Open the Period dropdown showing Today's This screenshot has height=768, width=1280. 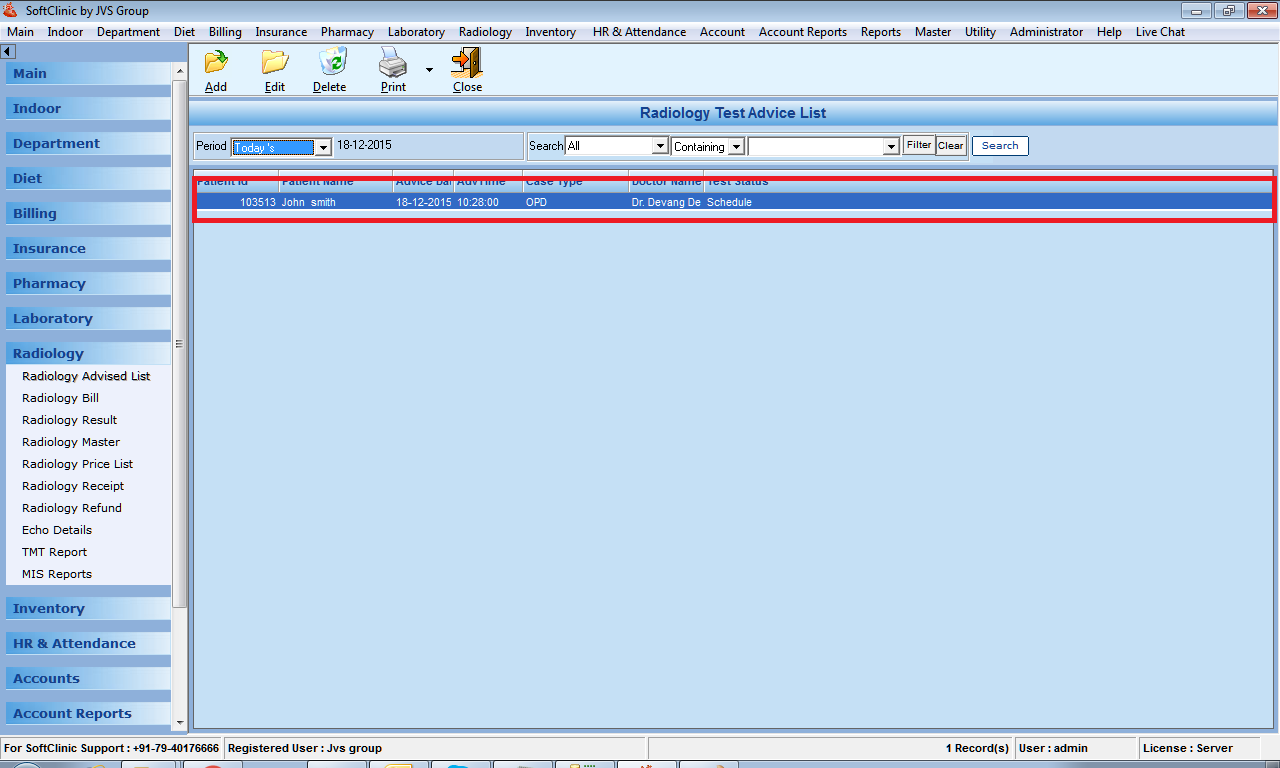pyautogui.click(x=323, y=147)
